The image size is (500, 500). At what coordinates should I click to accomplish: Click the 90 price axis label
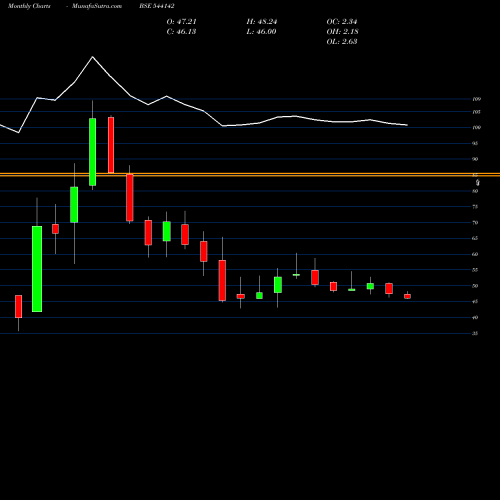(475, 159)
